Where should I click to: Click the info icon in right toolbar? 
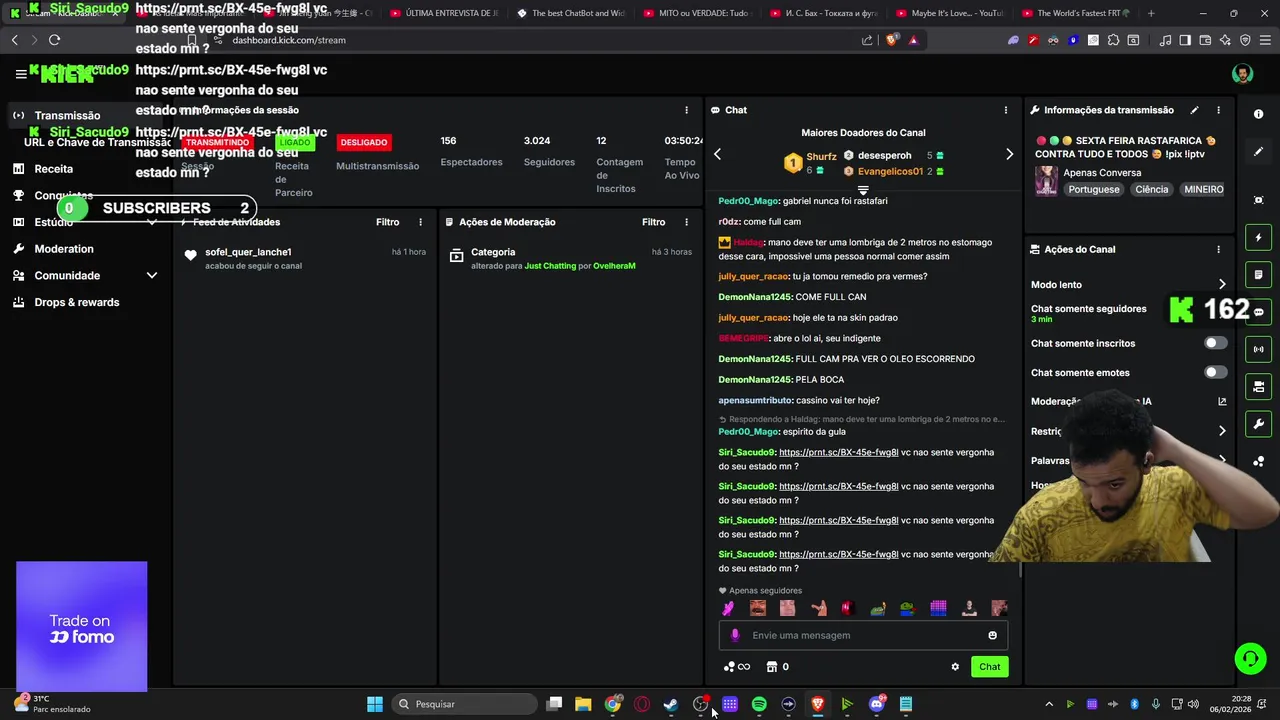click(x=1258, y=114)
